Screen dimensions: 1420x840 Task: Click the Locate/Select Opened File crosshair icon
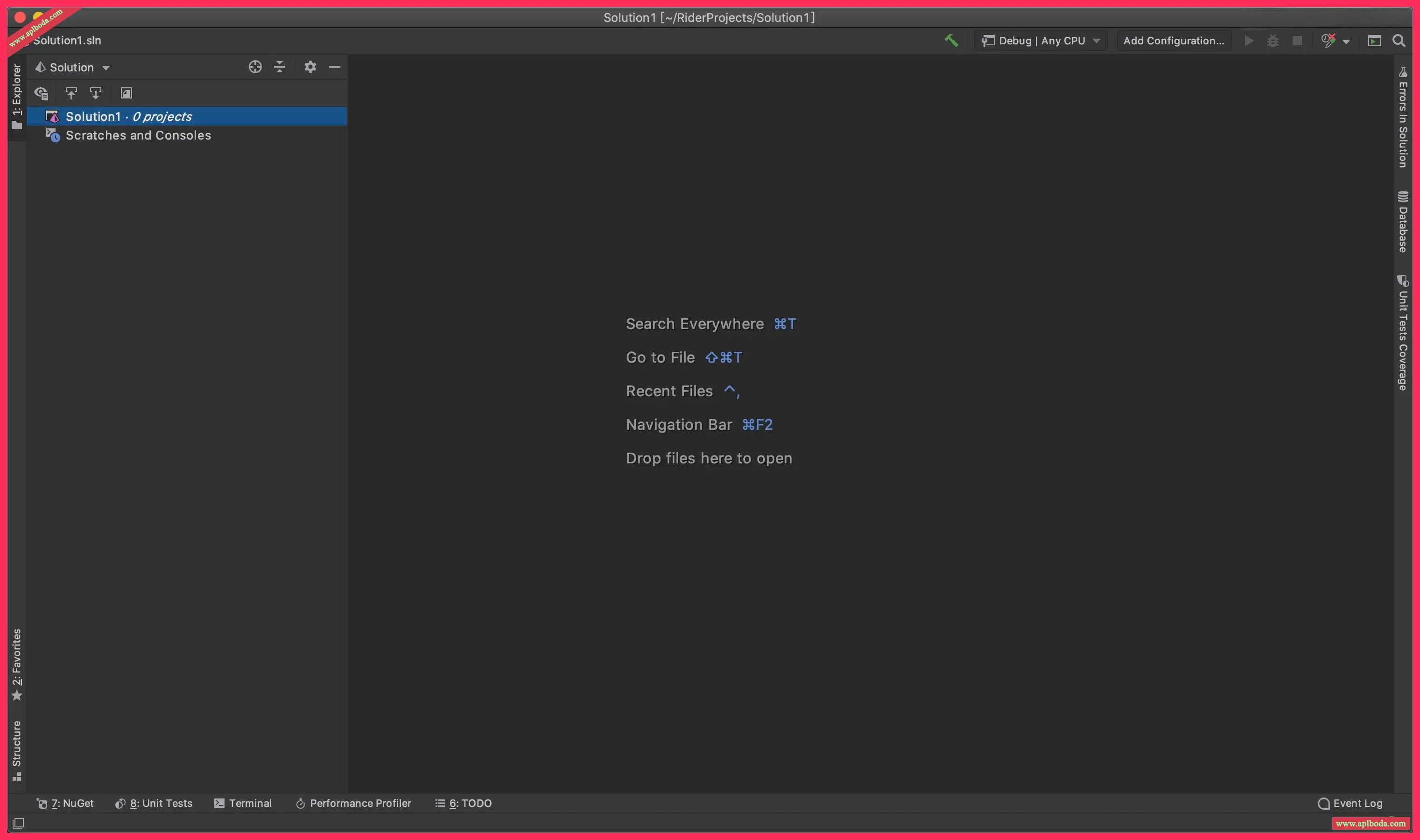coord(255,67)
